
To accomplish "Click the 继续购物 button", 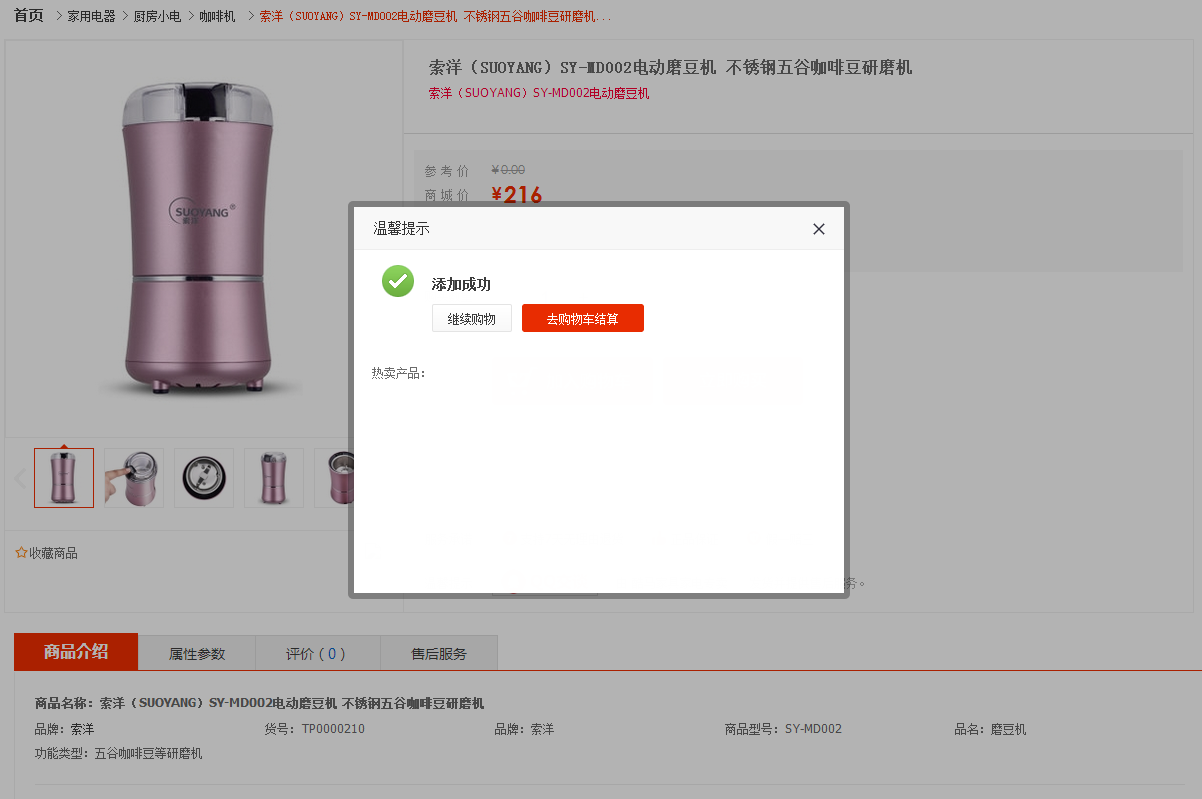I will coord(472,319).
